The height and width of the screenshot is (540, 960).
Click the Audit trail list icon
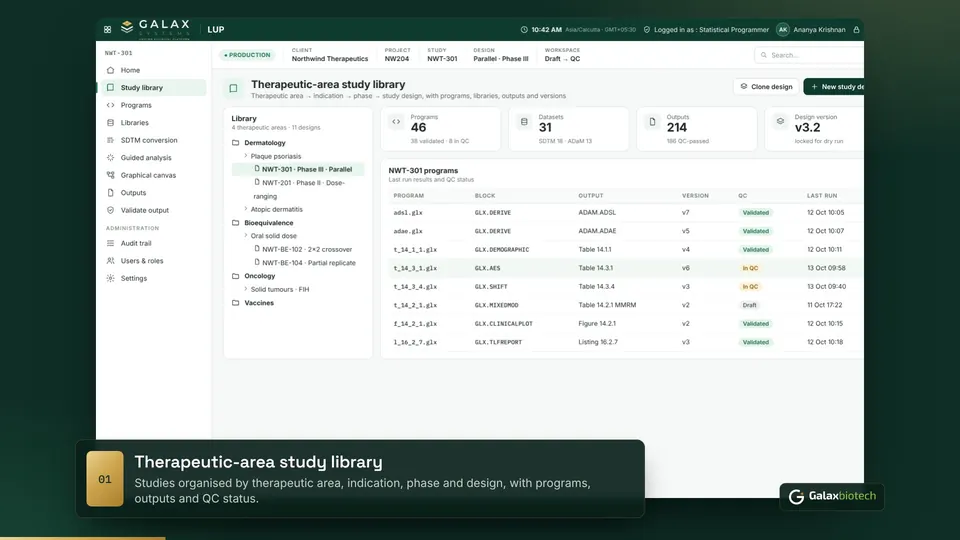110,243
